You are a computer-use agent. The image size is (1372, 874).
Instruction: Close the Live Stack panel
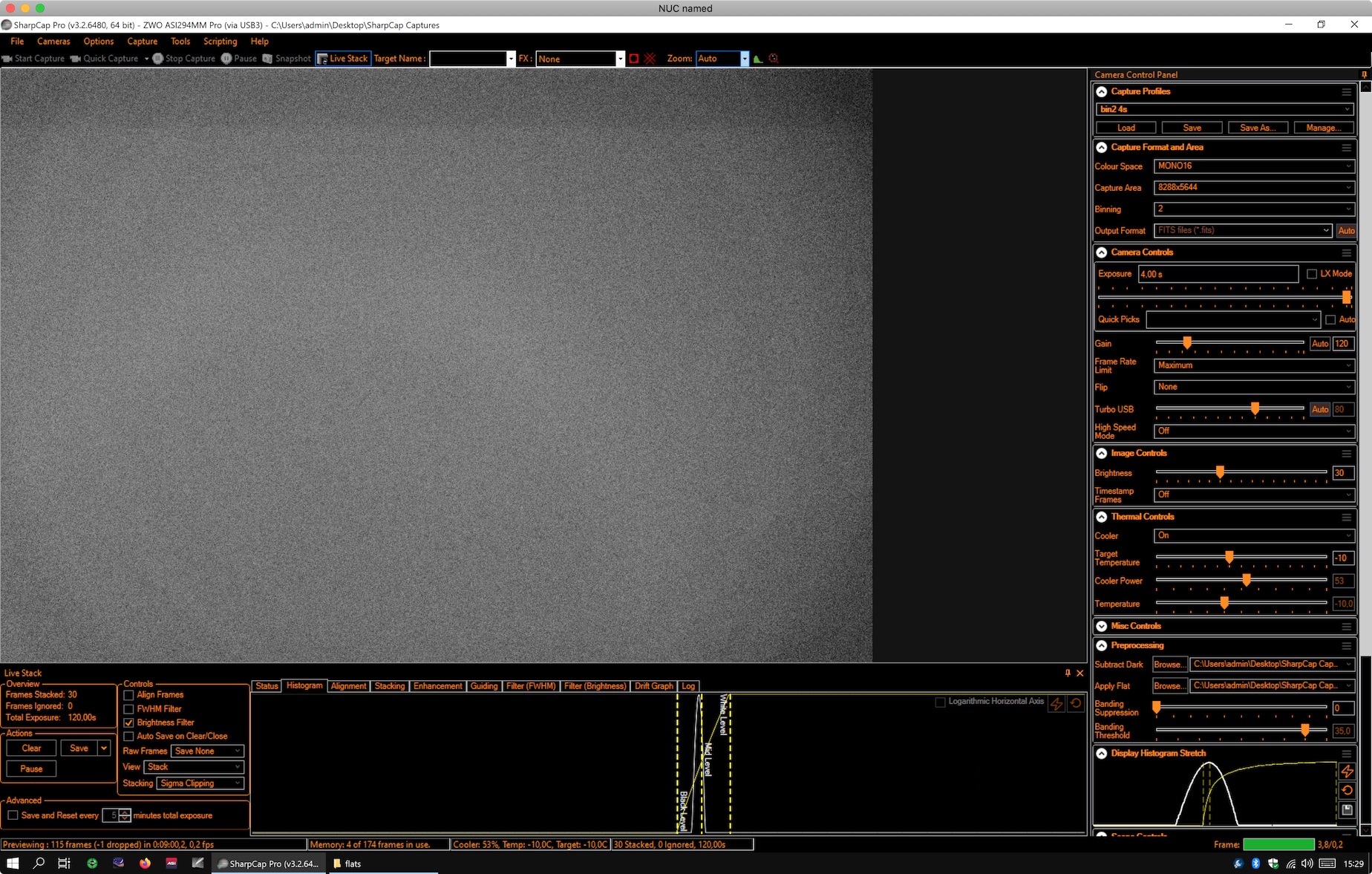point(1080,673)
